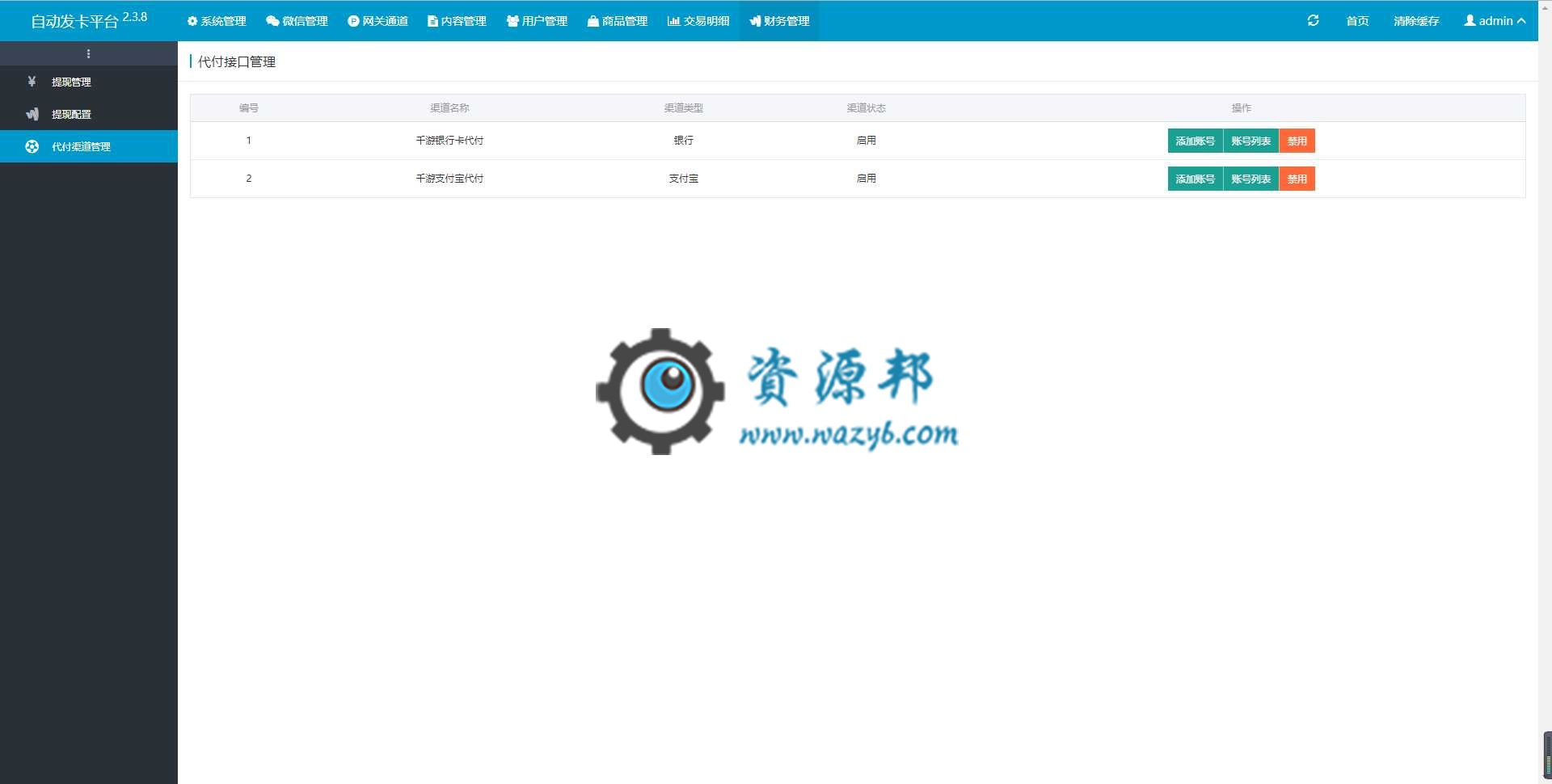
Task: Click the 银行 channel type cell
Action: pyautogui.click(x=683, y=141)
